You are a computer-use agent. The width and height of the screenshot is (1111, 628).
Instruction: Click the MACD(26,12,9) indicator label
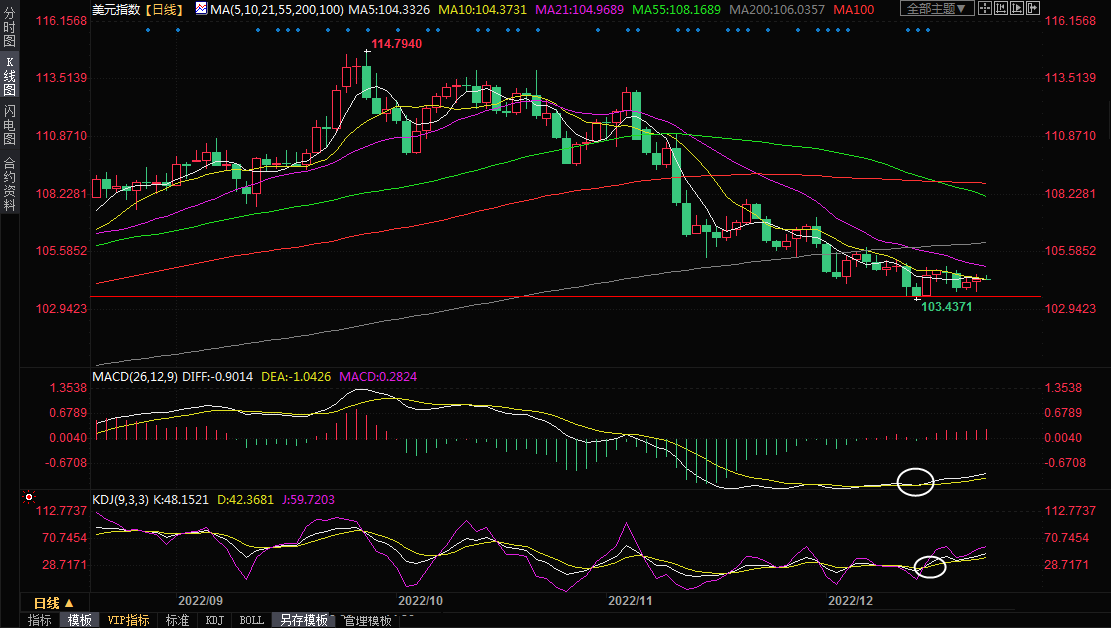pos(133,376)
